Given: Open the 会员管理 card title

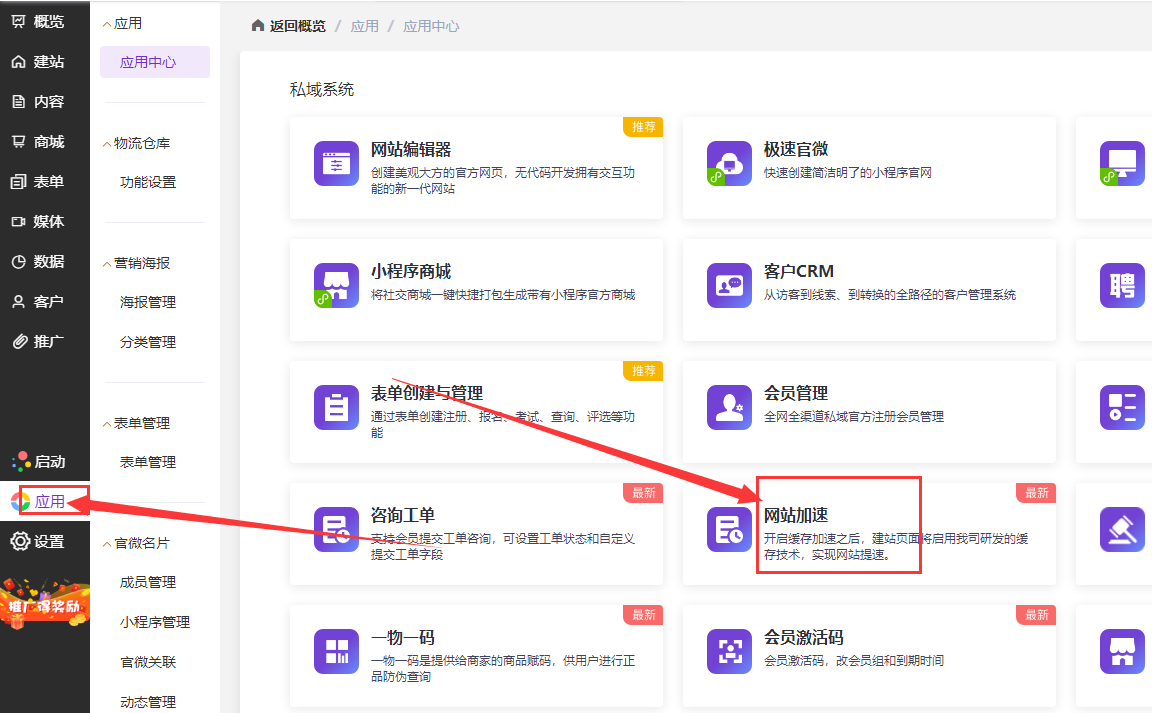Looking at the screenshot, I should tap(796, 393).
